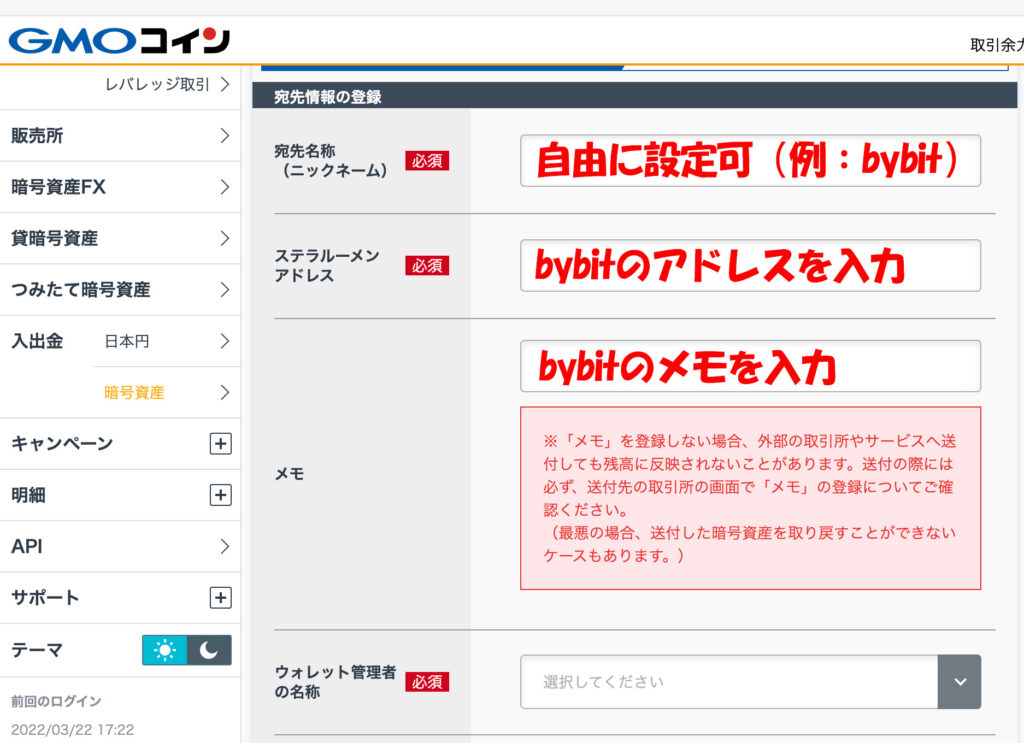Click the 必須 badge beside 宛先名称

427,161
